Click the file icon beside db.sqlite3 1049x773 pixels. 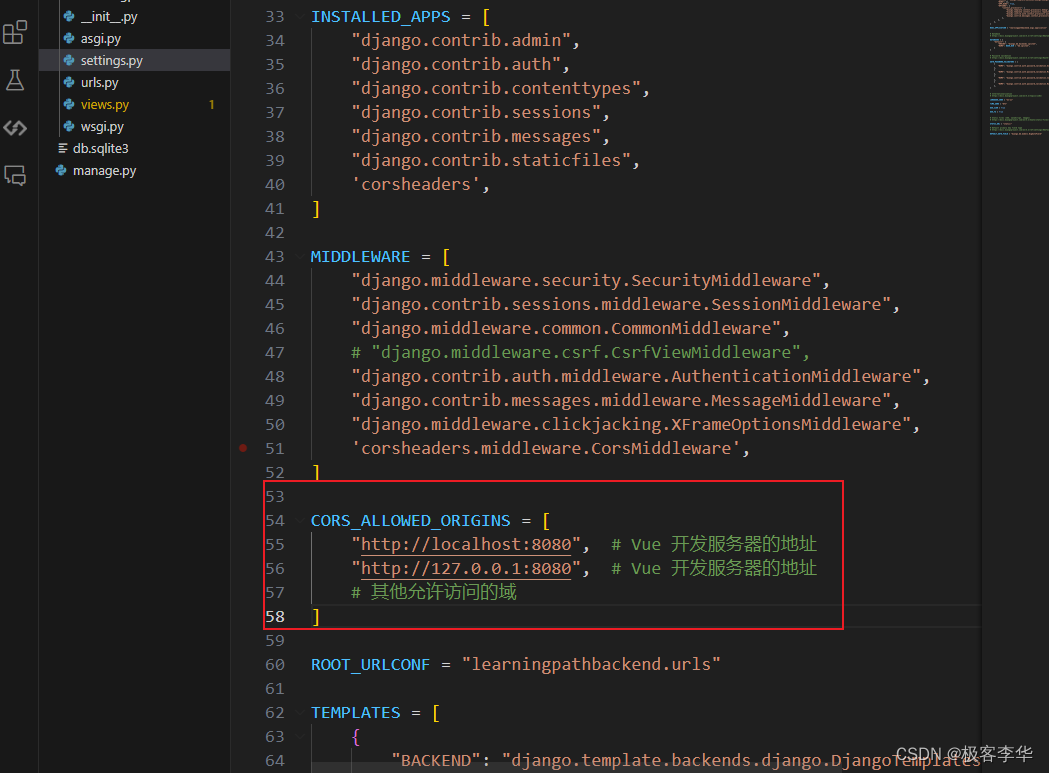pyautogui.click(x=62, y=149)
